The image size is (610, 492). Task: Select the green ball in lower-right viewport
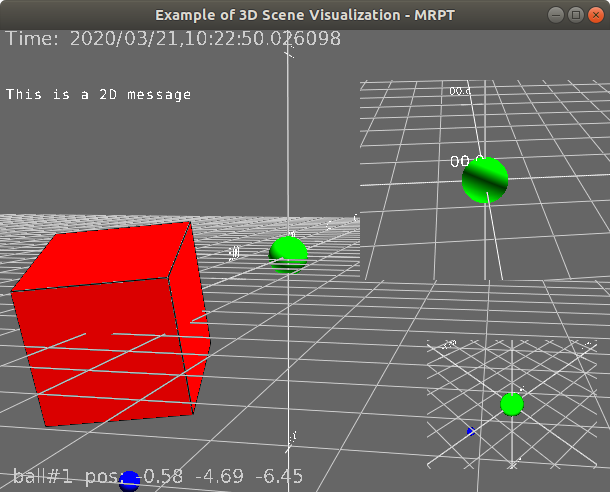click(x=512, y=404)
